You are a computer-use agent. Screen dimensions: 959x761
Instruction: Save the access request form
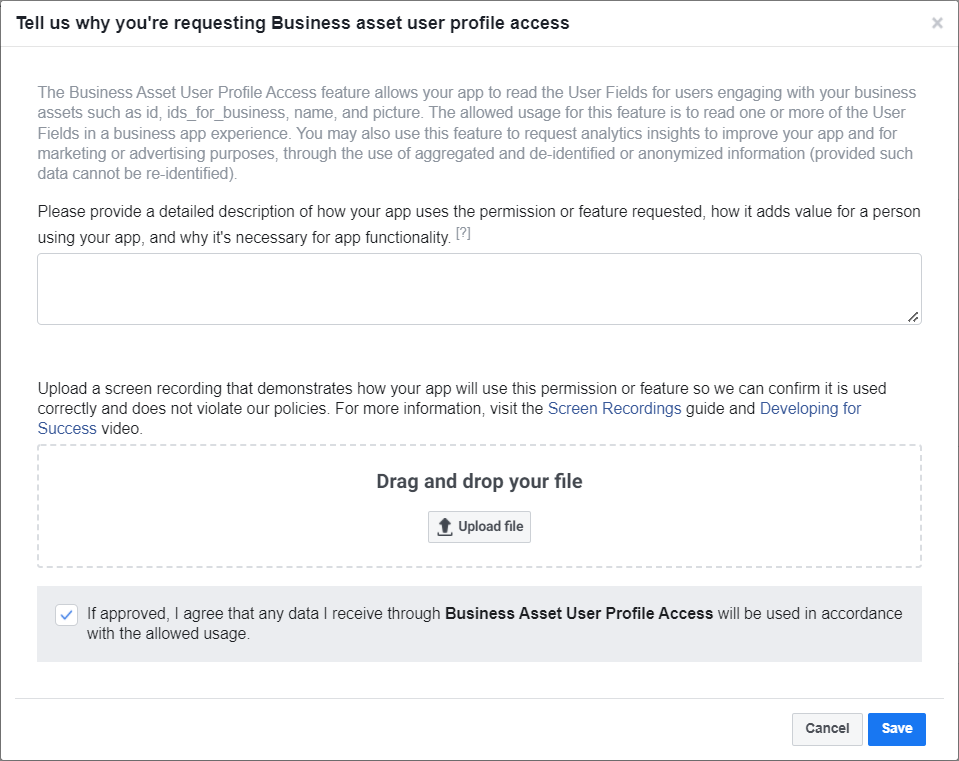tap(896, 729)
